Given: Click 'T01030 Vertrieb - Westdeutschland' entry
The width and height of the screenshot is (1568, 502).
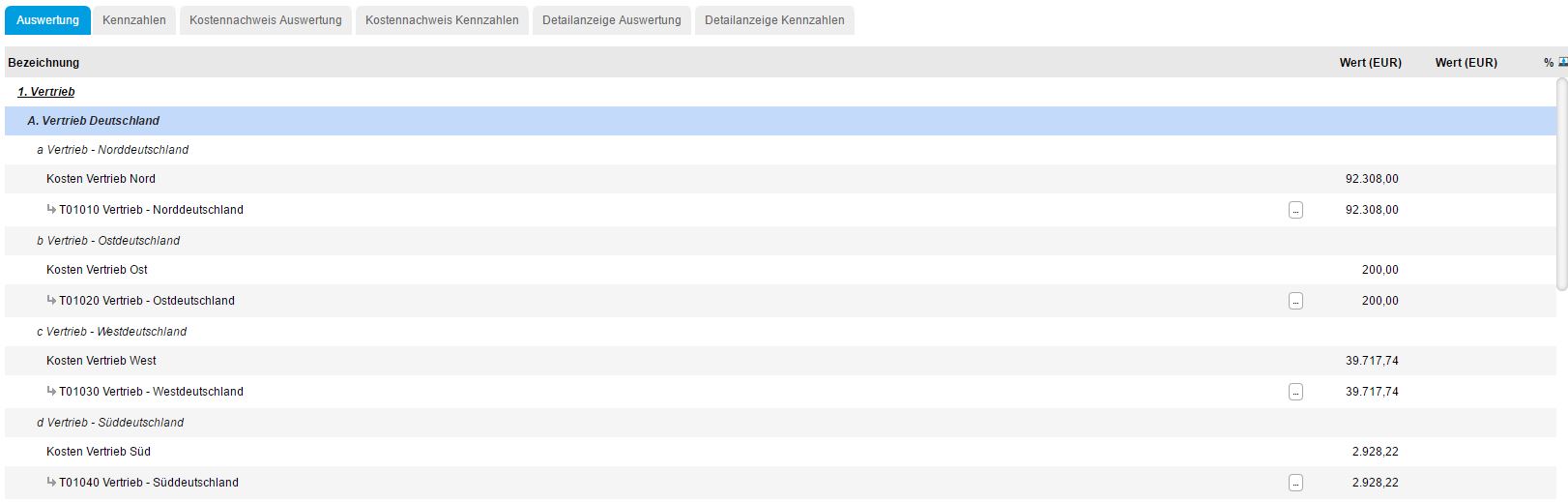Looking at the screenshot, I should click(151, 392).
